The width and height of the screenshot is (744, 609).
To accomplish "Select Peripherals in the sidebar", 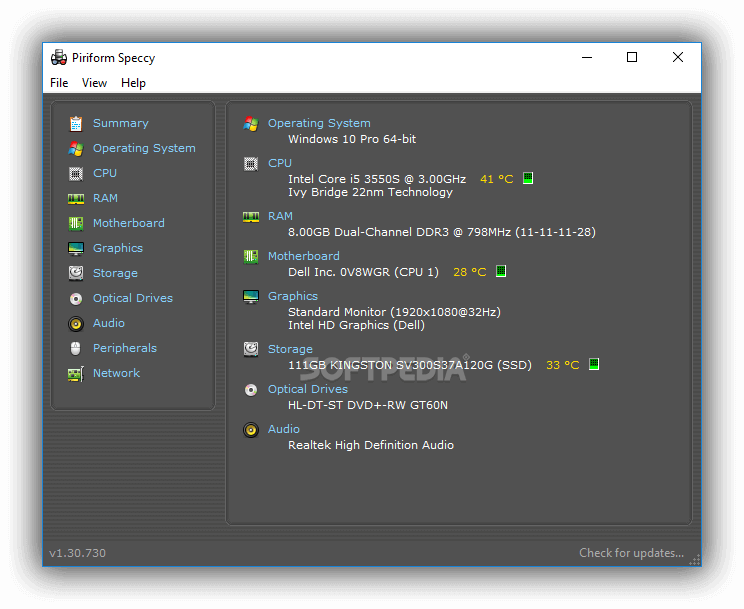I will (x=125, y=348).
